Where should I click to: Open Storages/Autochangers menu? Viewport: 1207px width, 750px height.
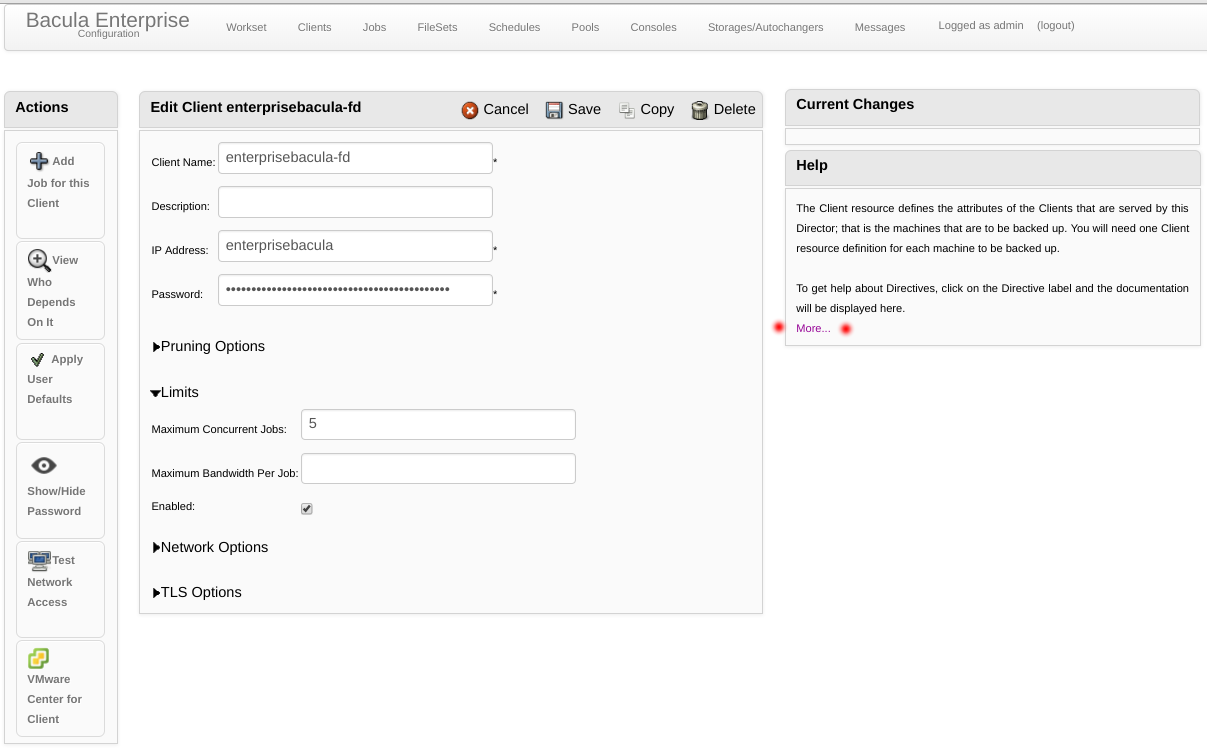(766, 27)
